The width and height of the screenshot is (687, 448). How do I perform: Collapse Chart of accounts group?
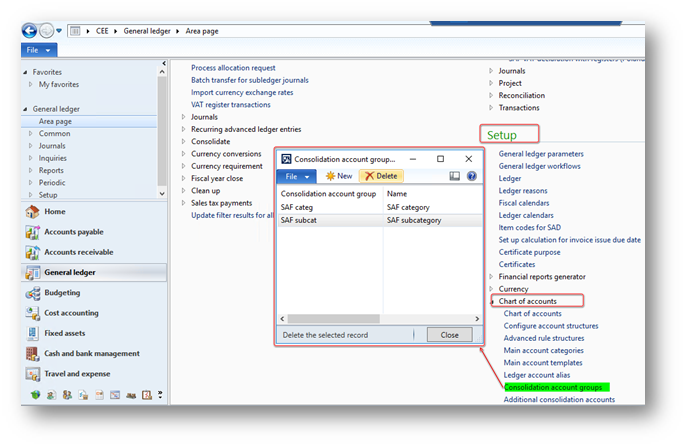[492, 302]
